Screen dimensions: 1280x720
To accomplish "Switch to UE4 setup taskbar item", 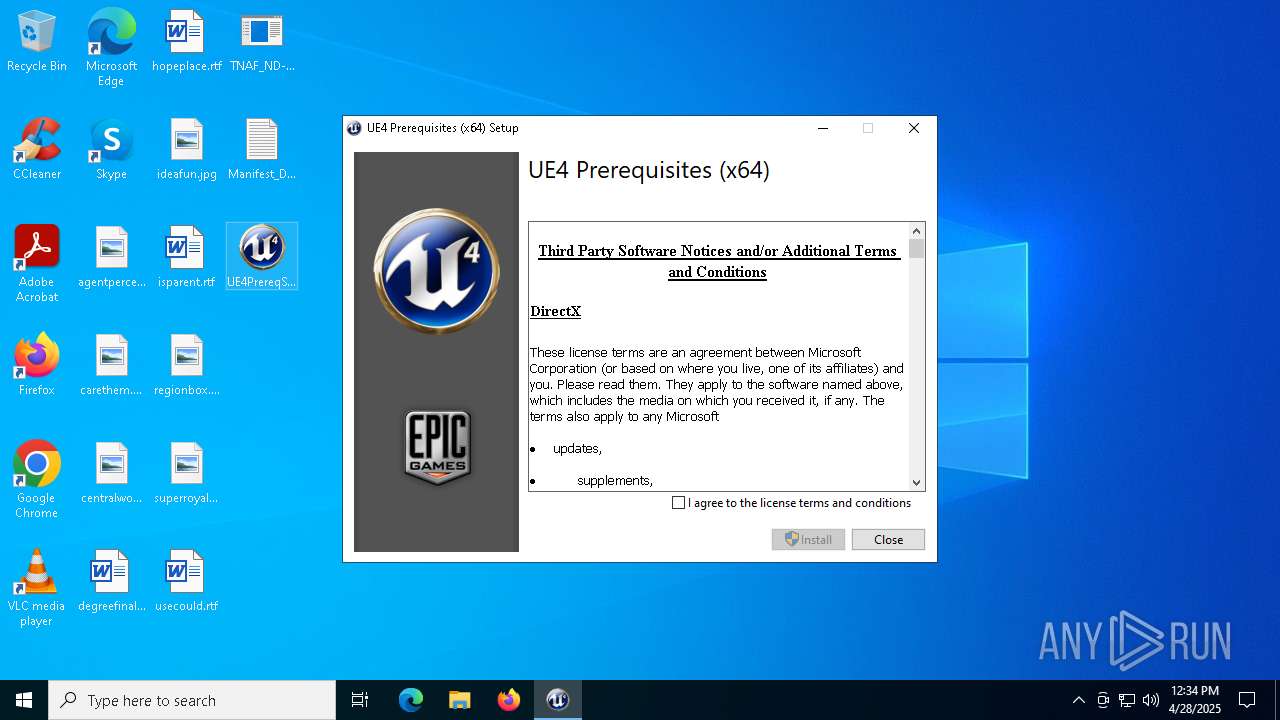I will coord(557,700).
